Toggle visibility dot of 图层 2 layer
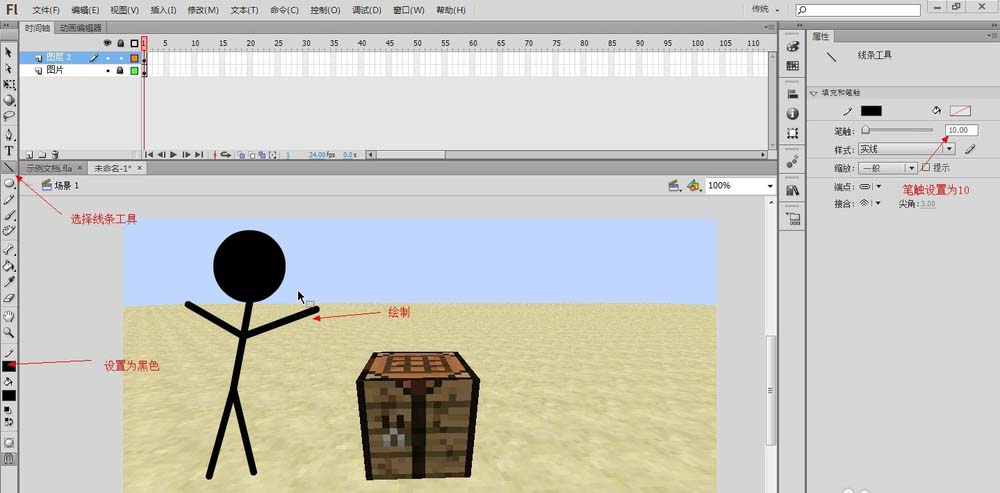The image size is (1000, 493). click(x=107, y=58)
